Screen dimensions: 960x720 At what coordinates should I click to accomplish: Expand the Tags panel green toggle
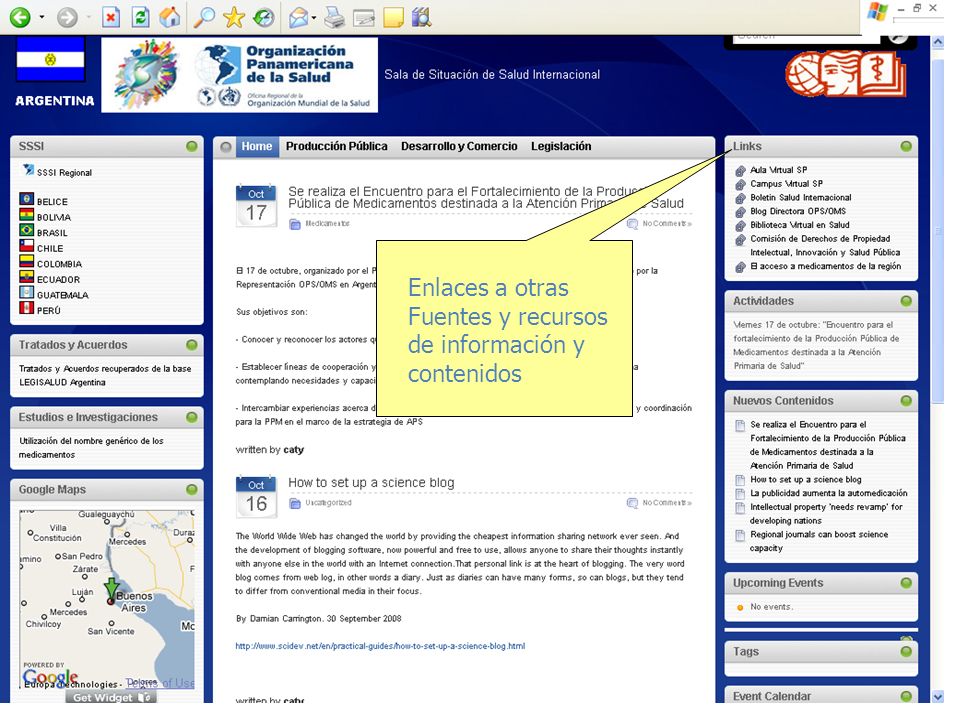[x=906, y=652]
